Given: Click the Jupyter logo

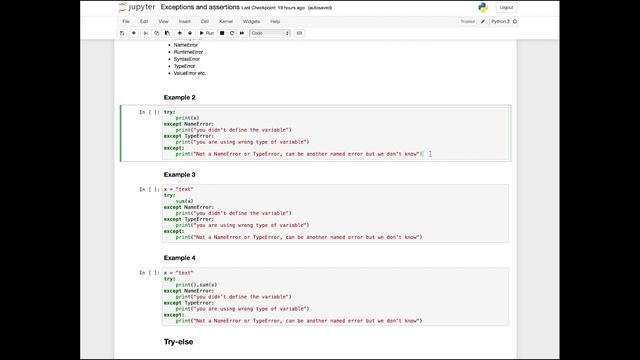Looking at the screenshot, I should tap(137, 7).
